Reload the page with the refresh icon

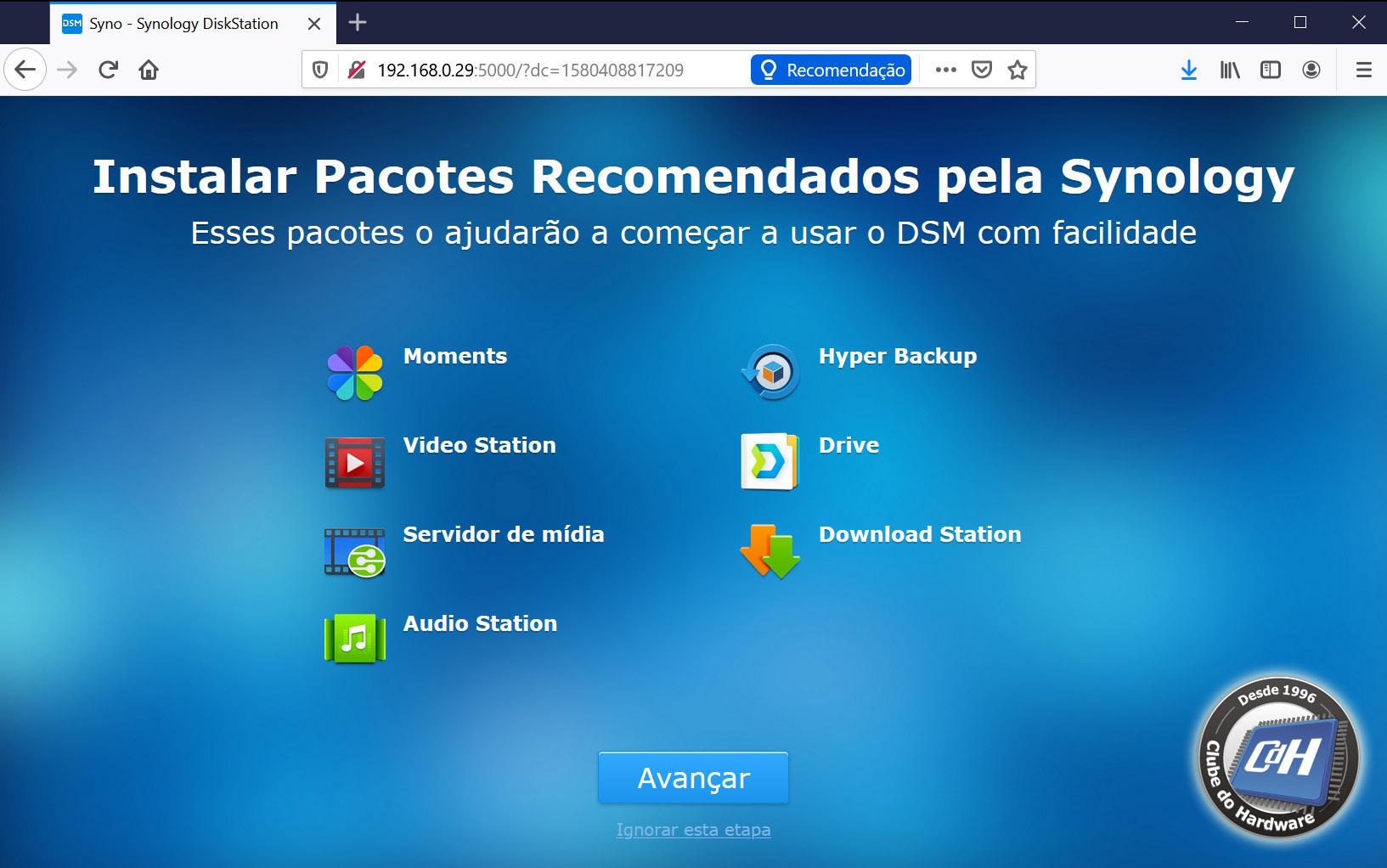tap(108, 70)
